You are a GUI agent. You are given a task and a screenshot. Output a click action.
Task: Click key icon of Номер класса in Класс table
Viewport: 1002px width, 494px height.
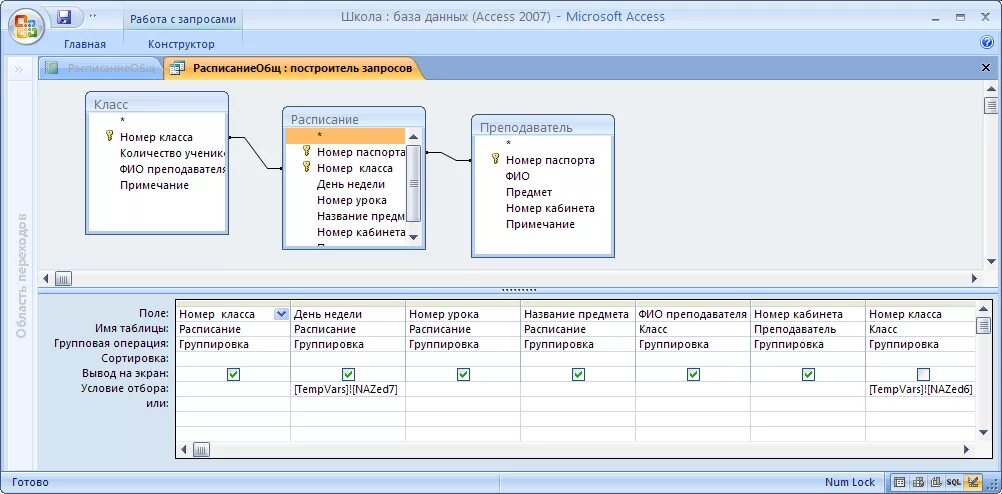[x=109, y=136]
